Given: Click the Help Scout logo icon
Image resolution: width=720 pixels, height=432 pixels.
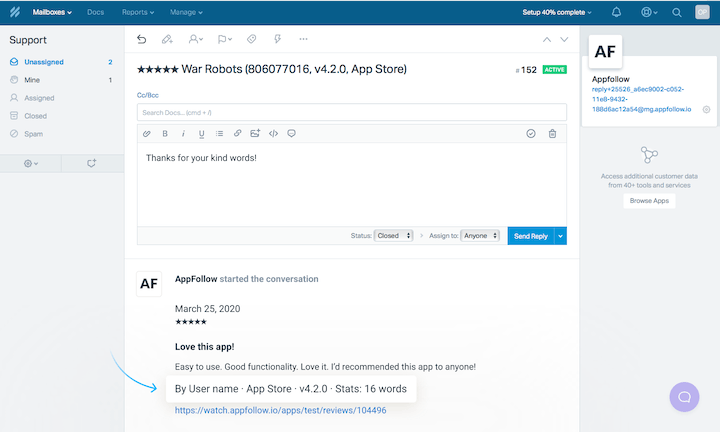Looking at the screenshot, I should point(15,12).
